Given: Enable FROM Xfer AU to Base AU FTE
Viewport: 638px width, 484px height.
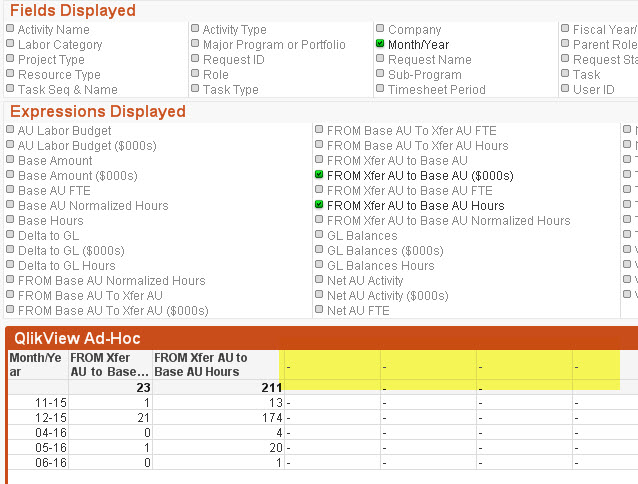Looking at the screenshot, I should (319, 190).
